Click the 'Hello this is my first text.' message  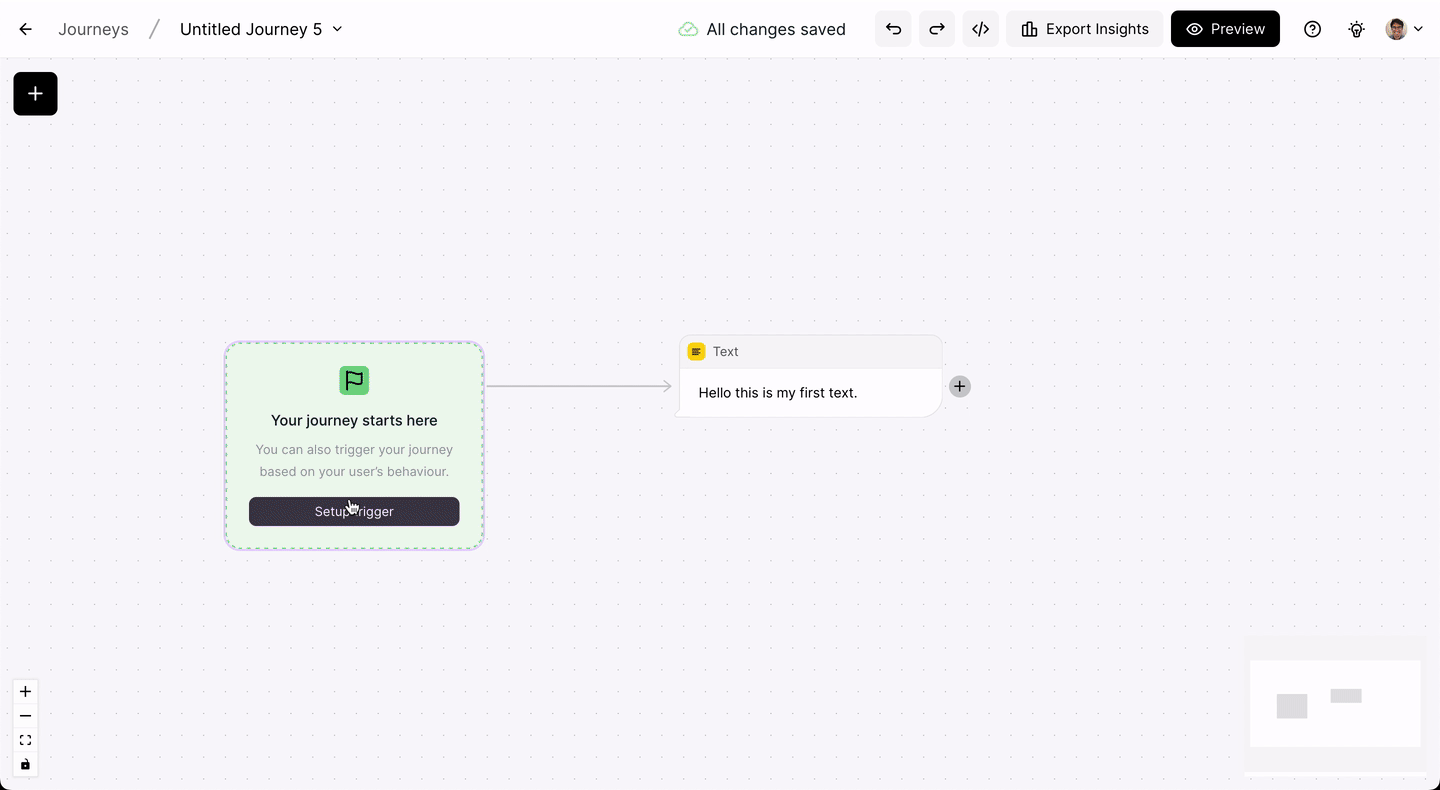pos(778,393)
